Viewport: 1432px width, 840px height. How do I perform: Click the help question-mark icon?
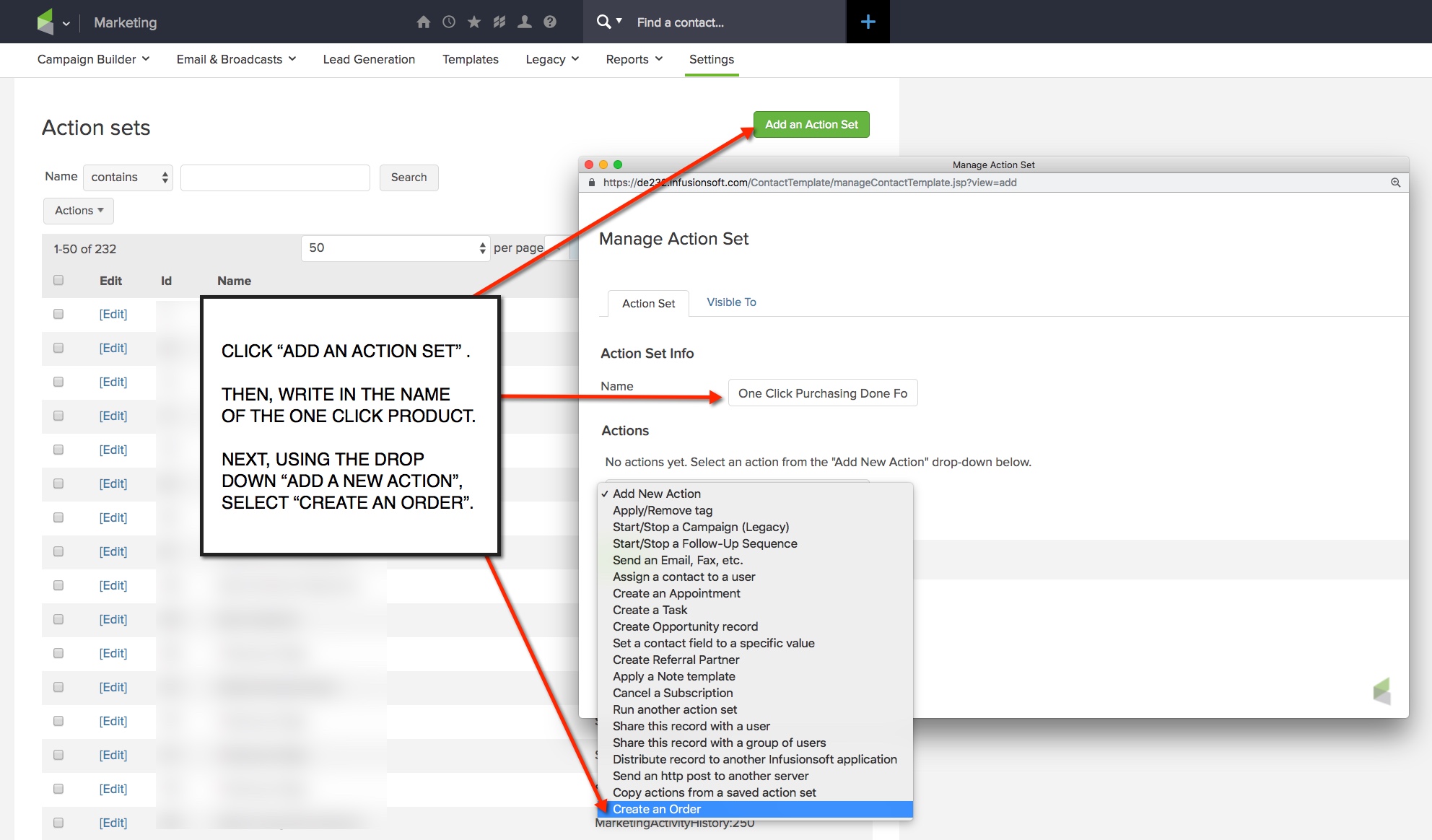click(549, 22)
